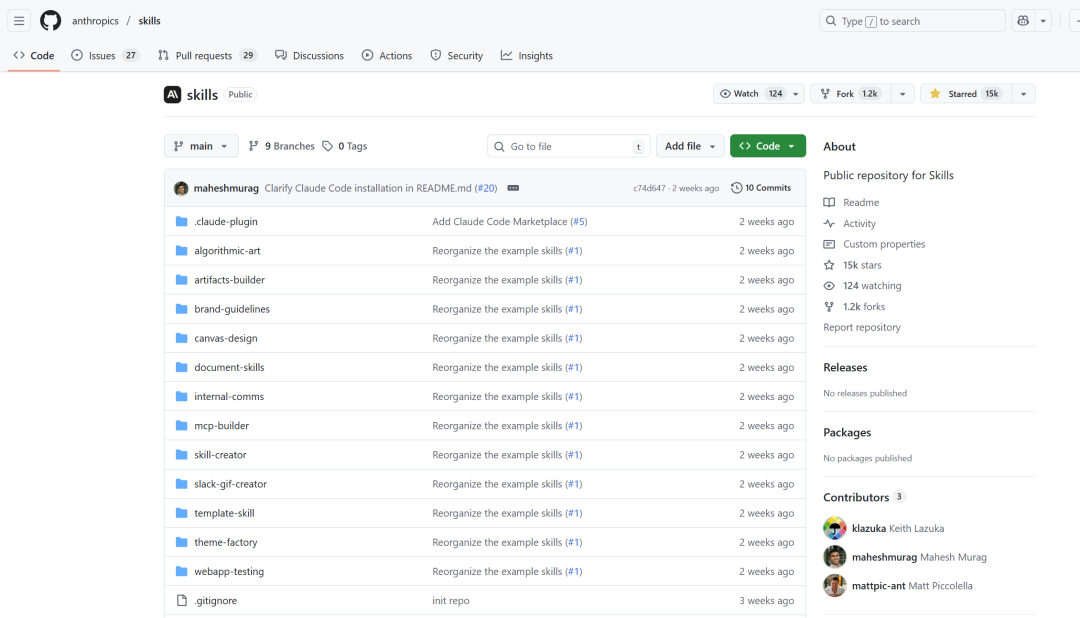Open the algorithmic-art folder

(227, 251)
